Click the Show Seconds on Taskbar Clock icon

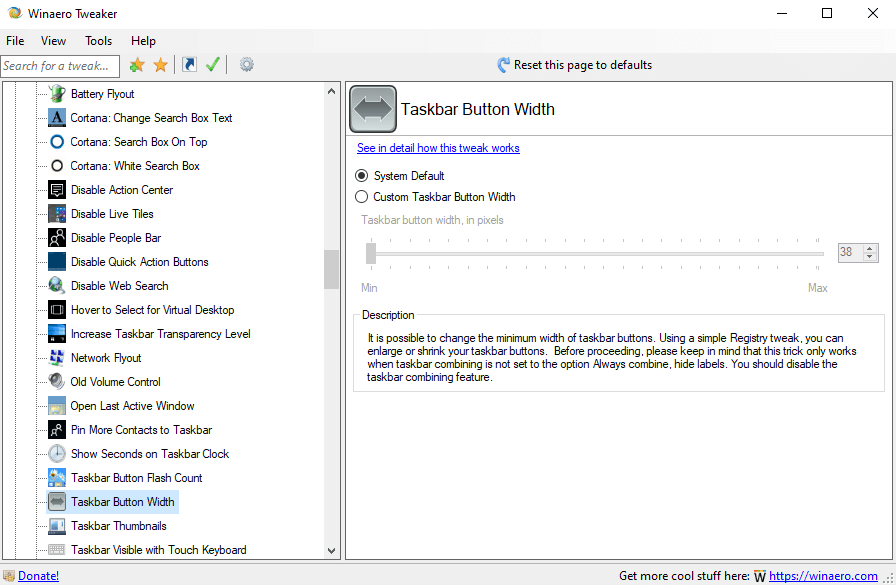pos(57,454)
